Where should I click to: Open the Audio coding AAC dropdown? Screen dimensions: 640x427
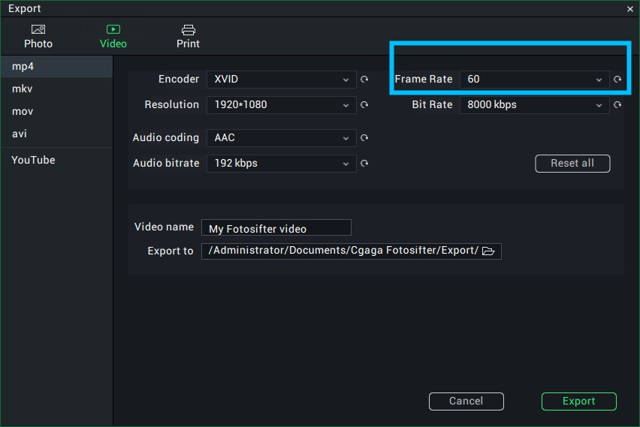tap(282, 138)
